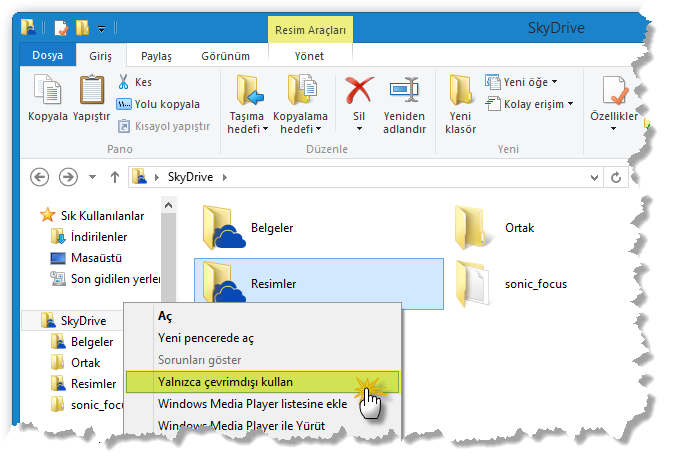Click the quick access Properties icon
Screen dimensions: 673x467
pos(61,28)
